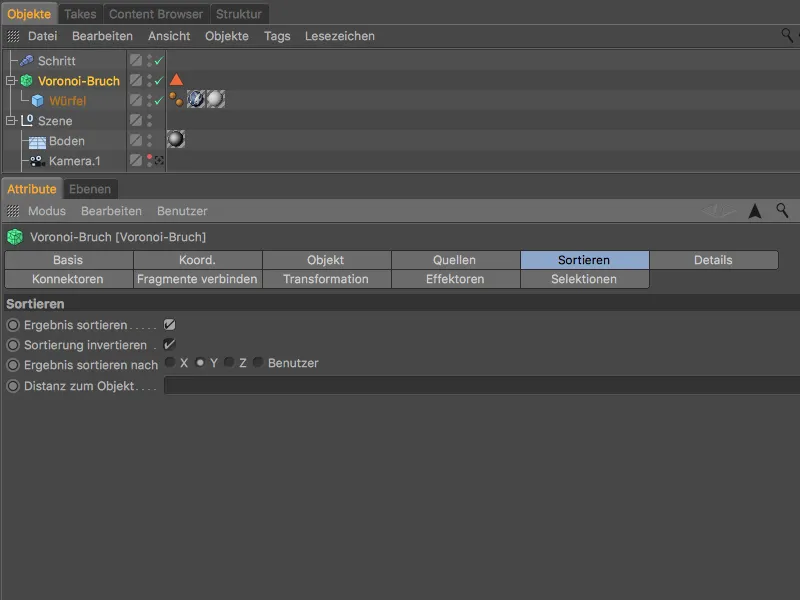Open the Basis parameter tab
The height and width of the screenshot is (600, 800).
[x=68, y=260]
